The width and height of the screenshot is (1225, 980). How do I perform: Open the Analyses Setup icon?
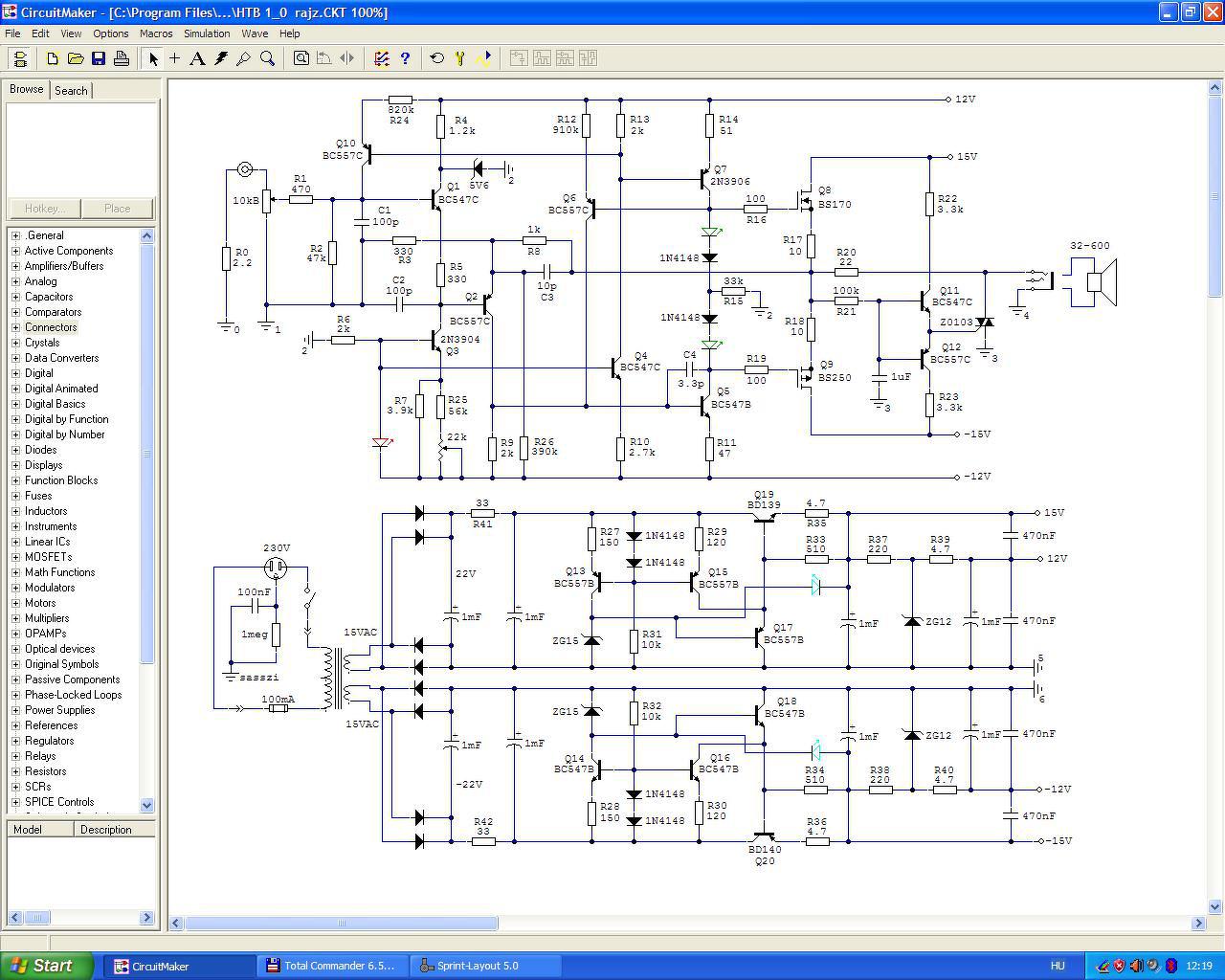pyautogui.click(x=460, y=58)
